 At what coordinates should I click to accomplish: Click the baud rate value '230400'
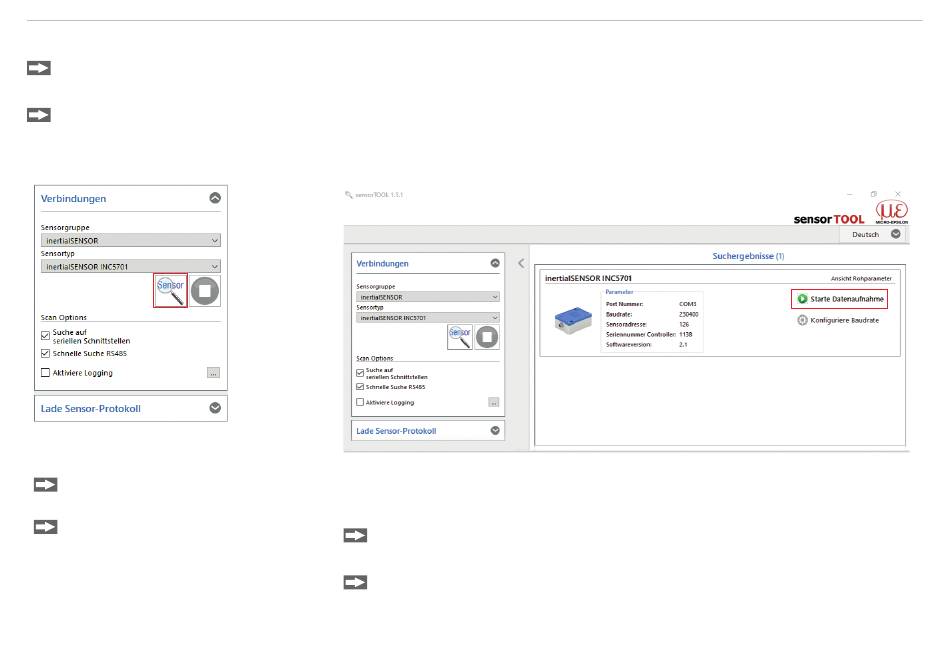688,315
